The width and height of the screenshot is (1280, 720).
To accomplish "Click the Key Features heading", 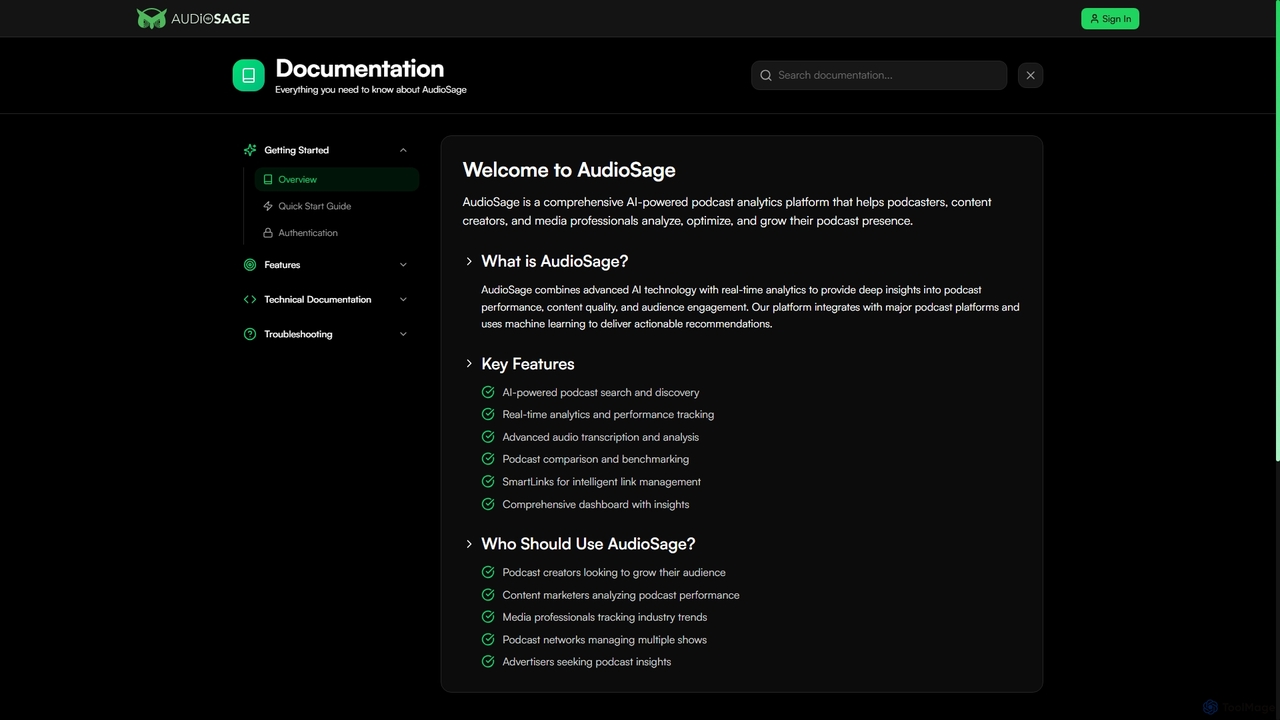I will pyautogui.click(x=528, y=364).
